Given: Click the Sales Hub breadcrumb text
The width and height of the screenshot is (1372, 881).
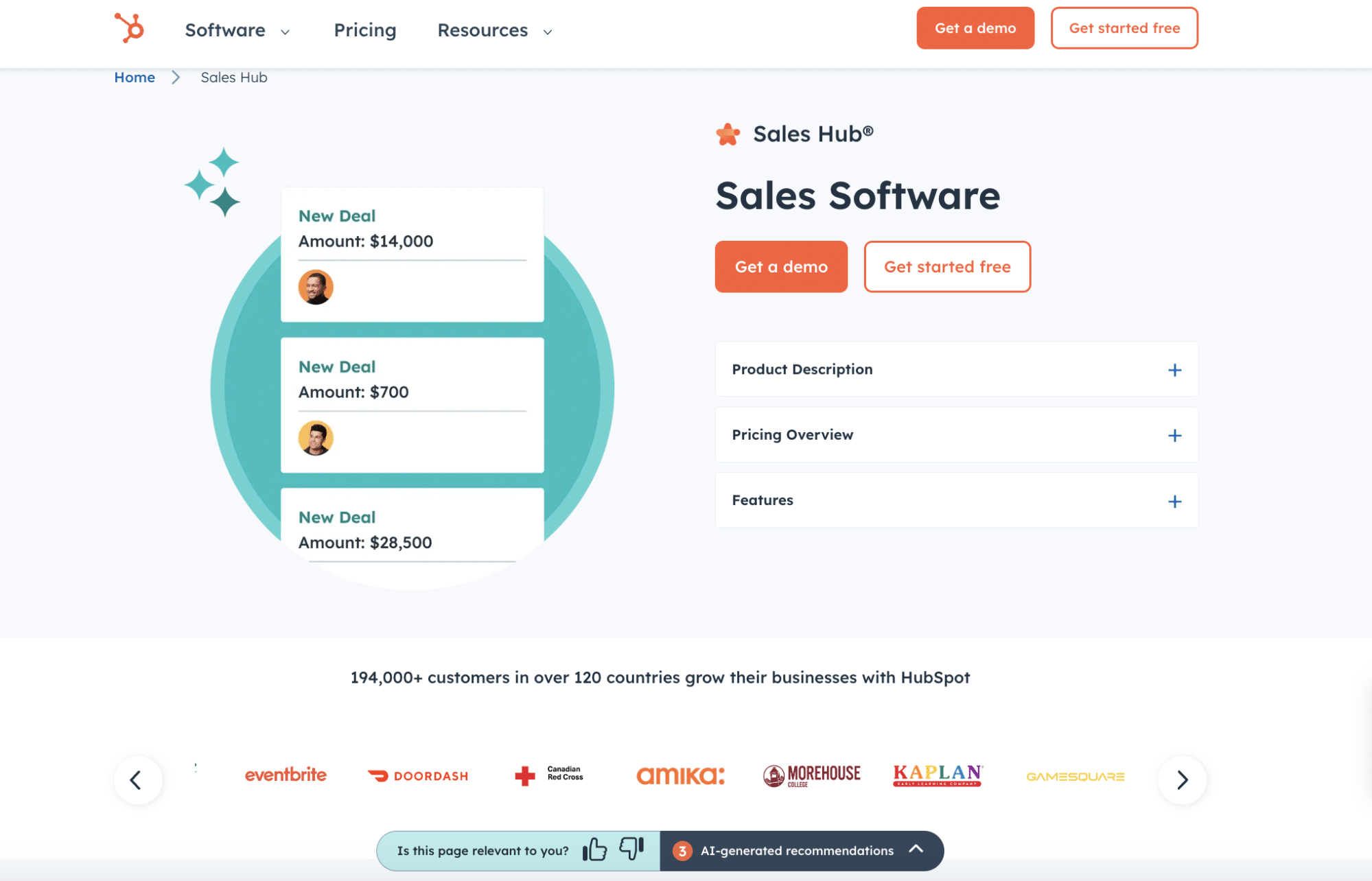Looking at the screenshot, I should [x=234, y=78].
